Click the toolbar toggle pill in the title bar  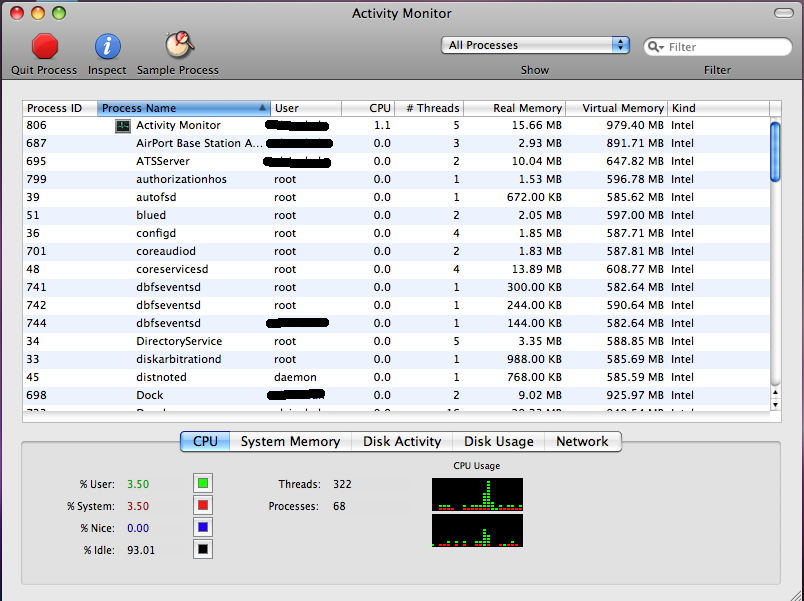point(783,13)
